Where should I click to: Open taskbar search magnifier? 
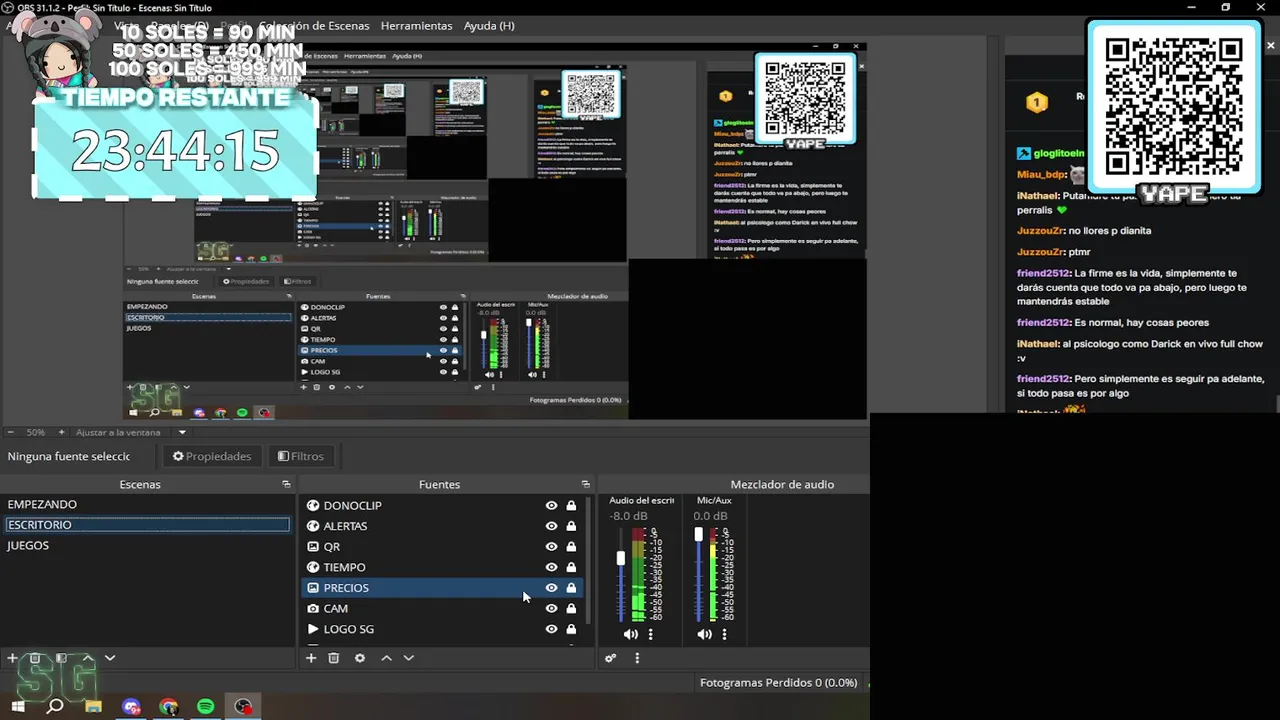click(x=55, y=706)
